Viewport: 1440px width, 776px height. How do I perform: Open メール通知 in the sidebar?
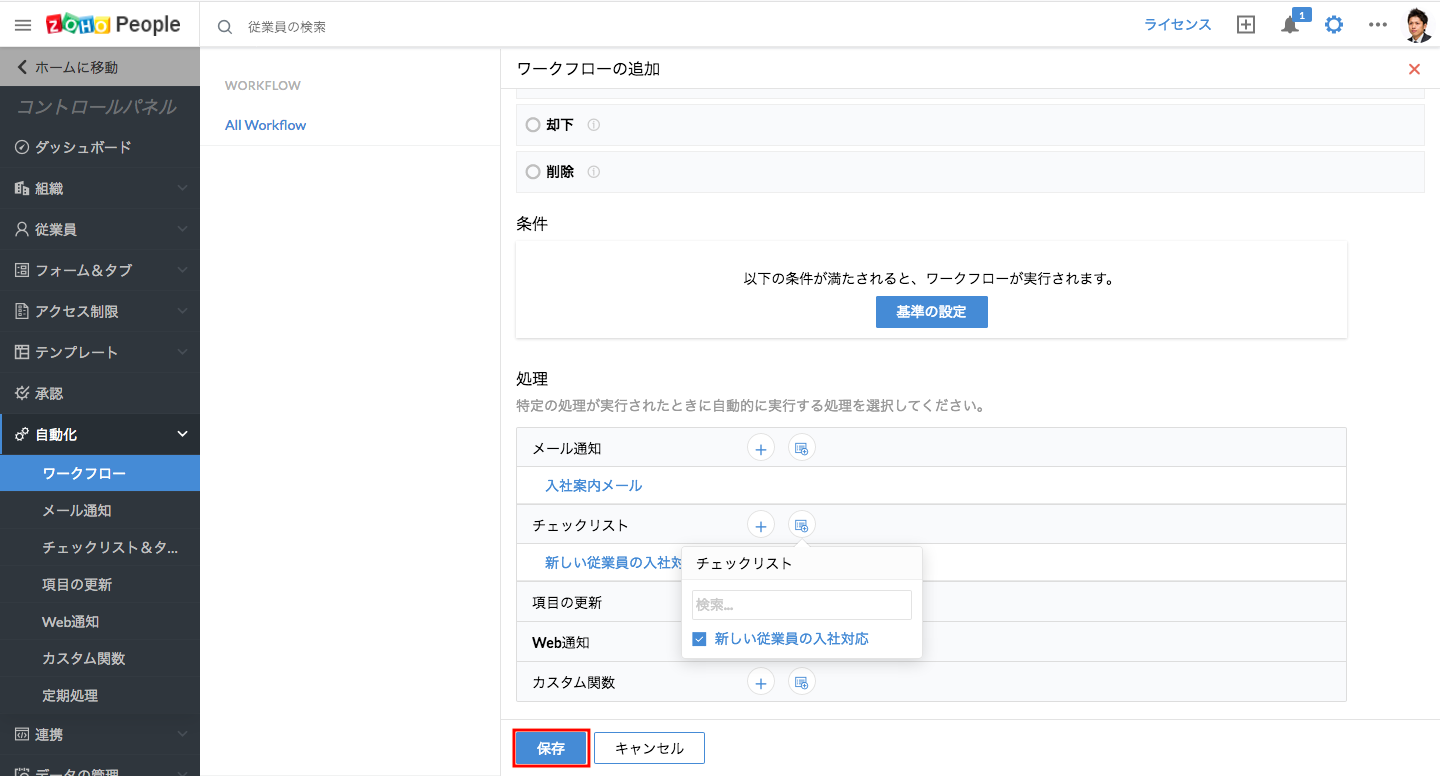pyautogui.click(x=77, y=510)
